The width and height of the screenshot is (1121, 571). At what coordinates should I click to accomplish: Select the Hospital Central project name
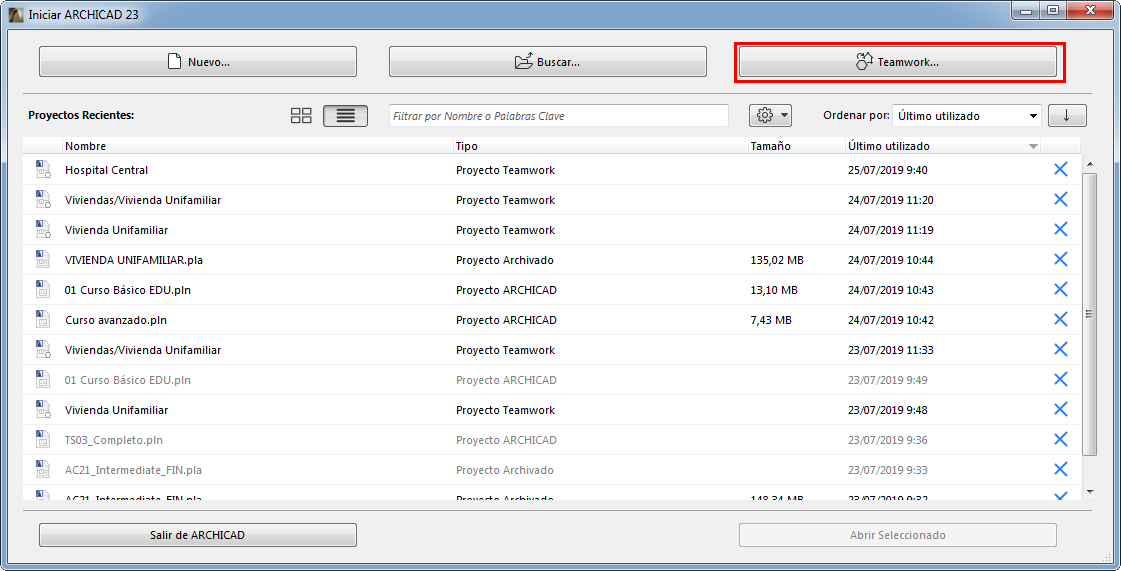(107, 170)
